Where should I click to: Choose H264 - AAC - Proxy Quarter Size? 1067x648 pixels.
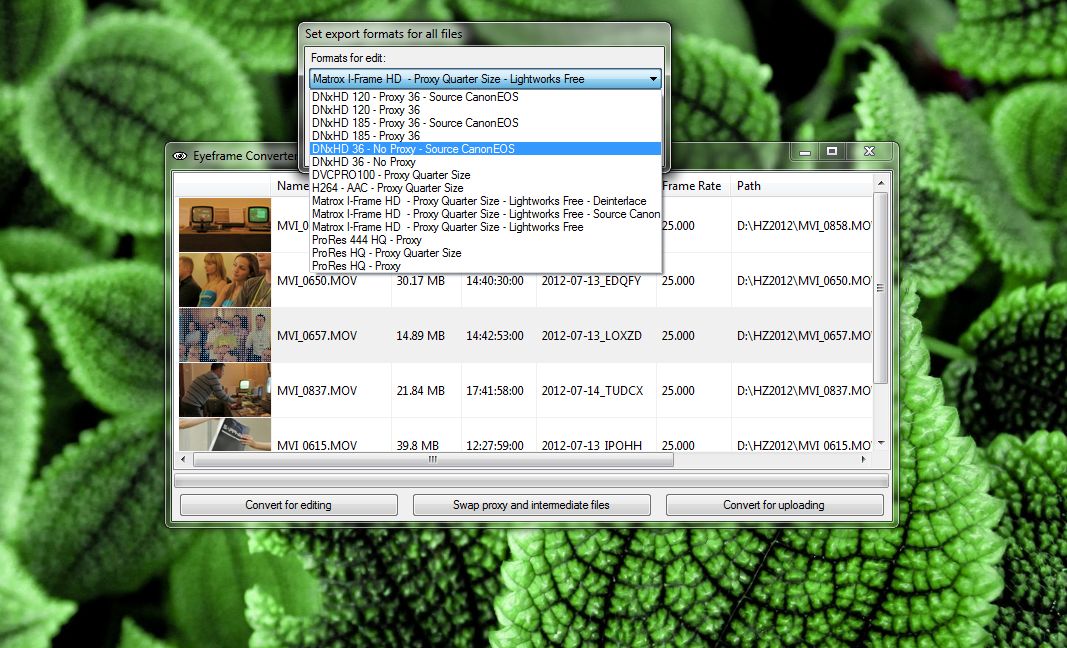[485, 188]
